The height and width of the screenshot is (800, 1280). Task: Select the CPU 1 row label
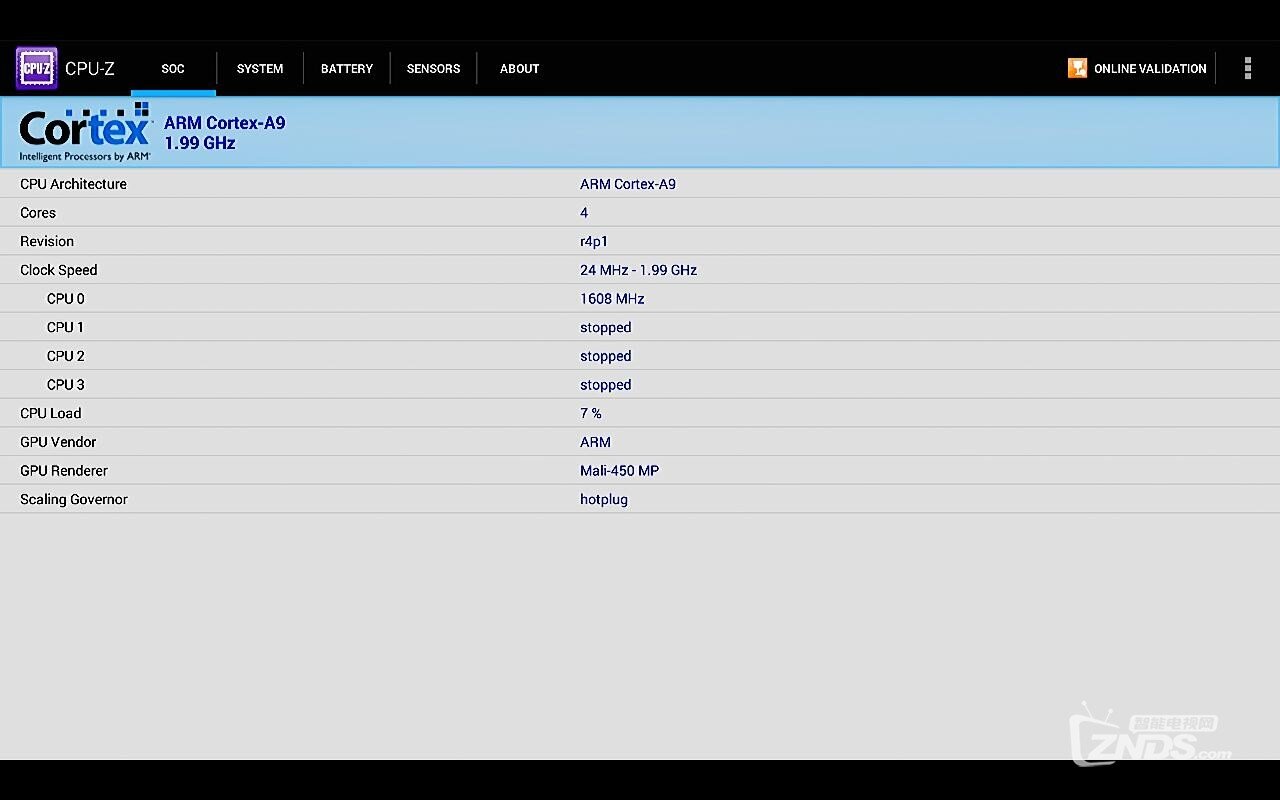coord(65,327)
